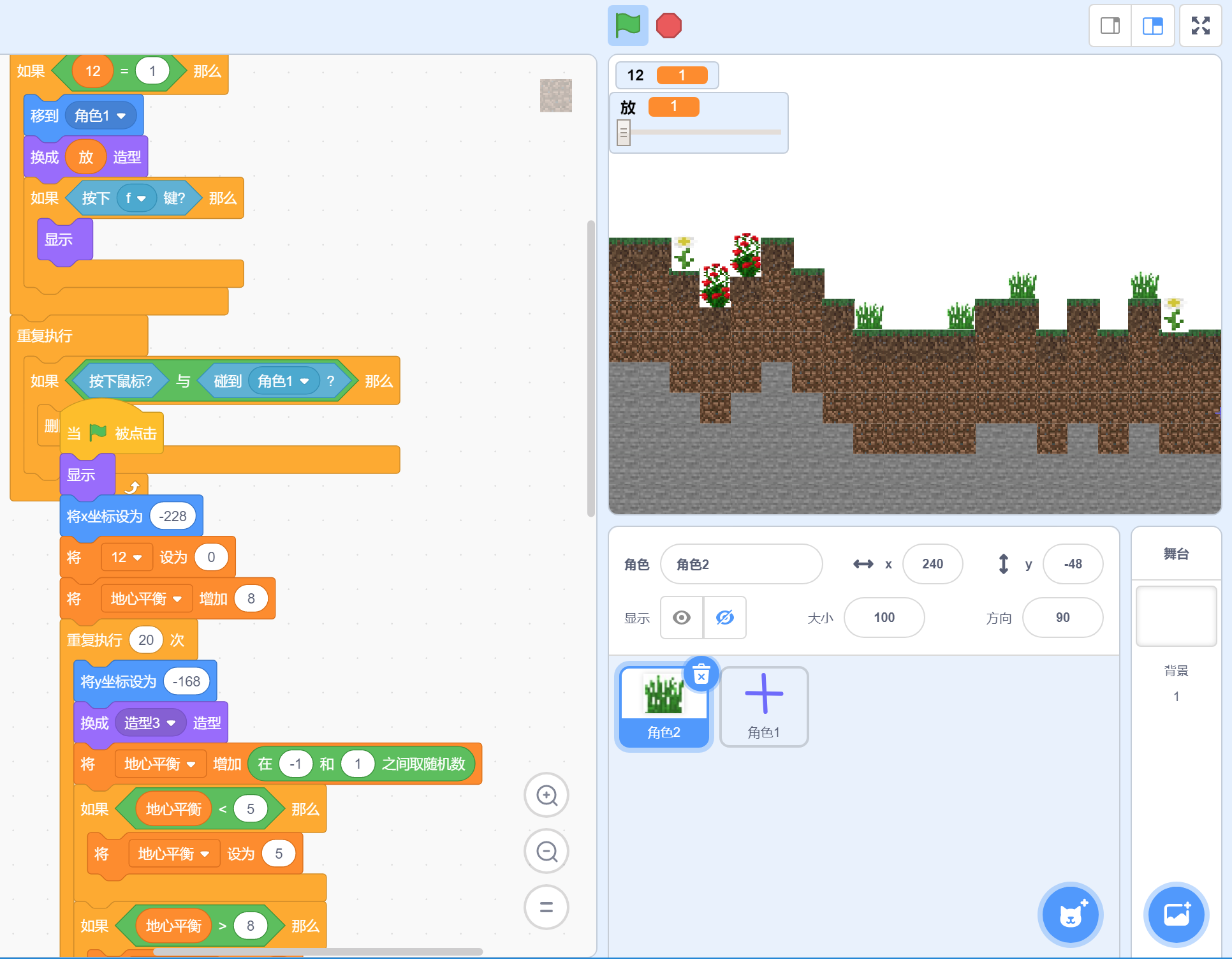This screenshot has width=1232, height=962.
Task: Enter full screen stage mode
Action: coord(1201,26)
